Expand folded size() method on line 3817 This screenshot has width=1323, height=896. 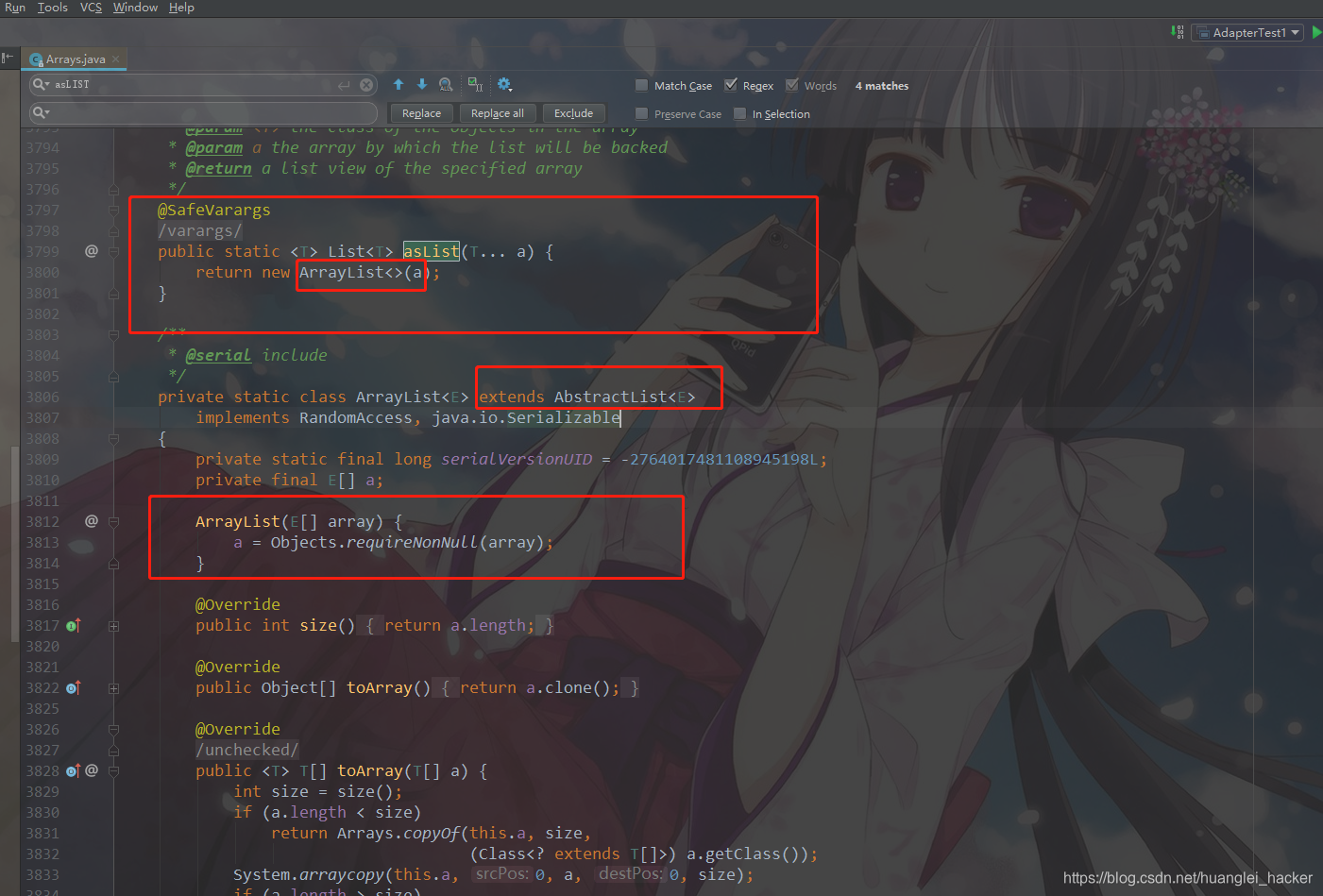(x=113, y=626)
